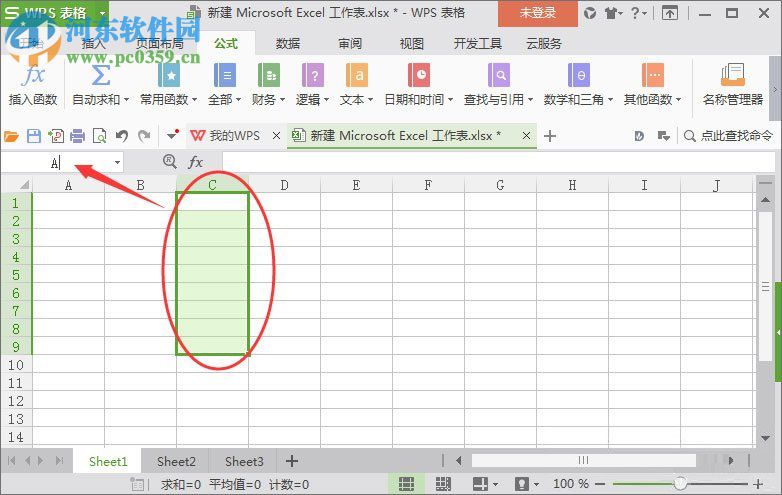
Task: Click the Open folder icon in quick toolbar
Action: tap(11, 136)
